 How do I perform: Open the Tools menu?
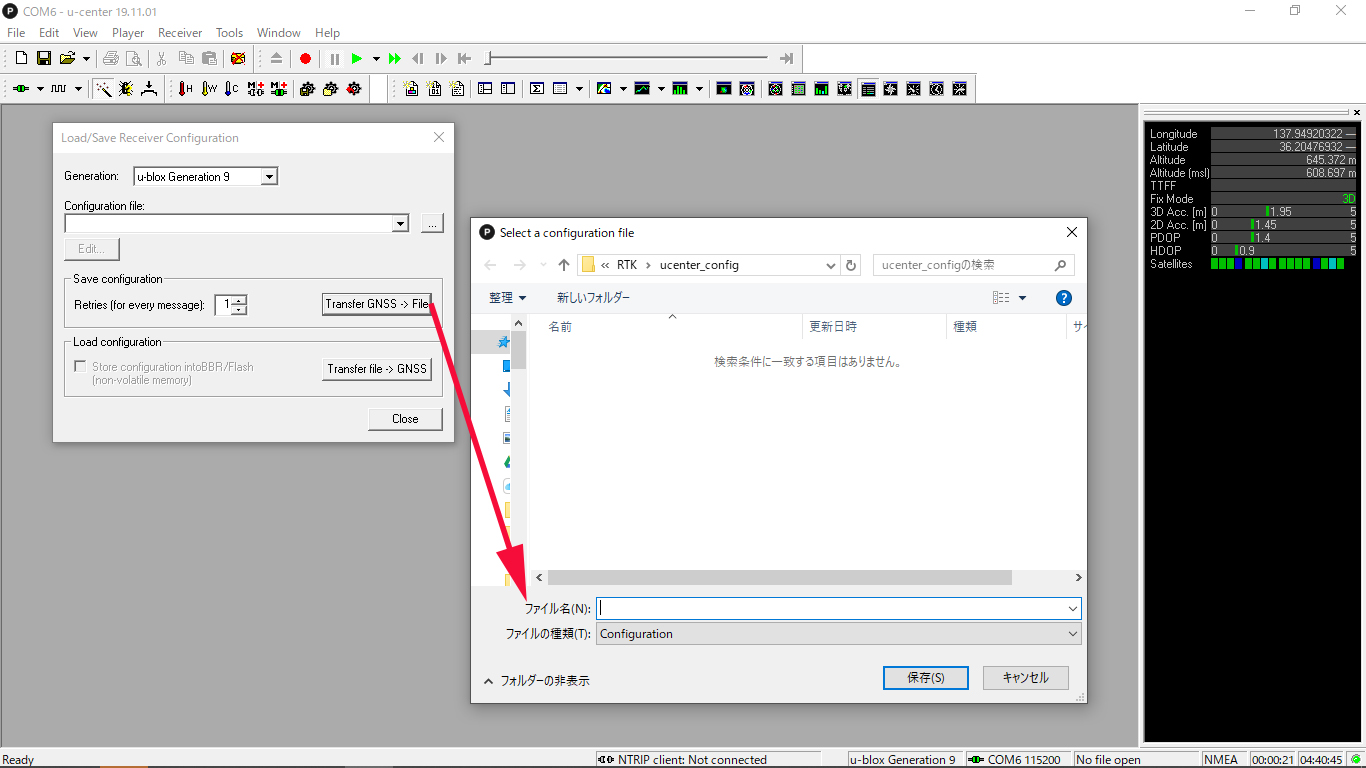(230, 33)
